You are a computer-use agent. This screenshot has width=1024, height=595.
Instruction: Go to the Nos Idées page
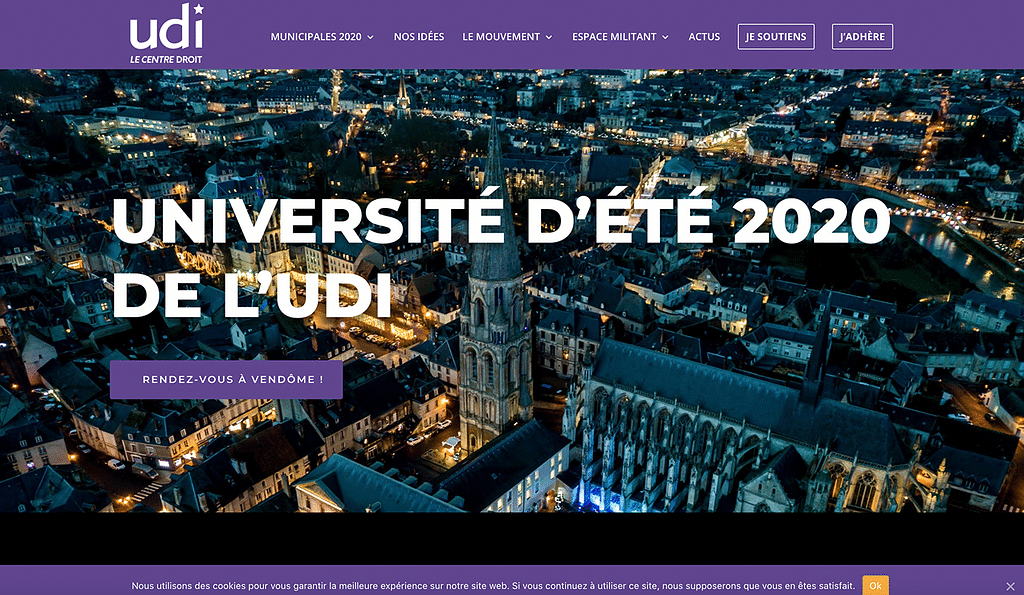click(418, 37)
